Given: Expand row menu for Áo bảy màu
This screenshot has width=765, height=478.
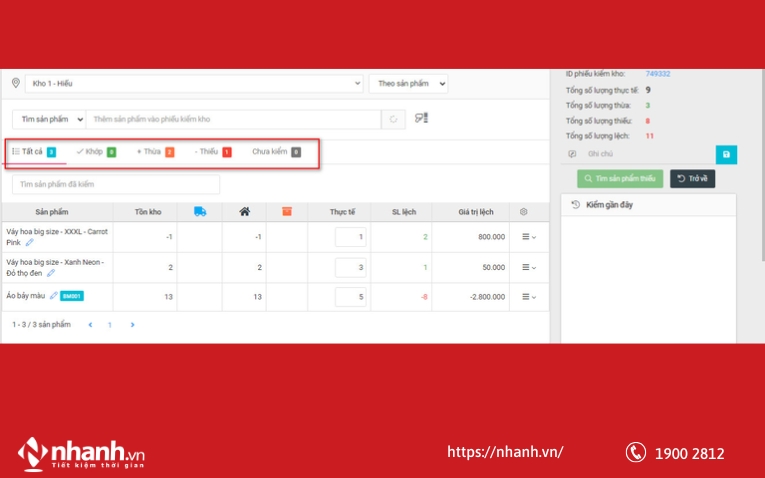Looking at the screenshot, I should [x=529, y=297].
